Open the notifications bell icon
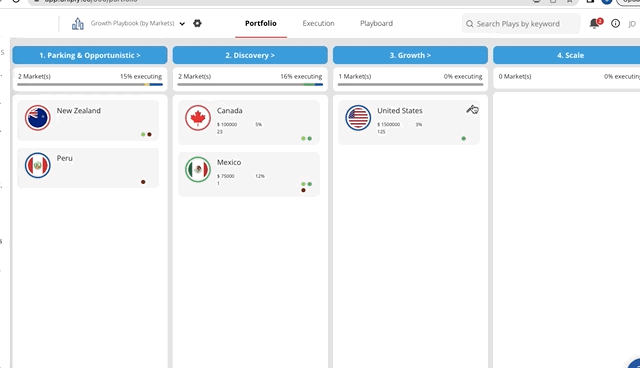 594,24
